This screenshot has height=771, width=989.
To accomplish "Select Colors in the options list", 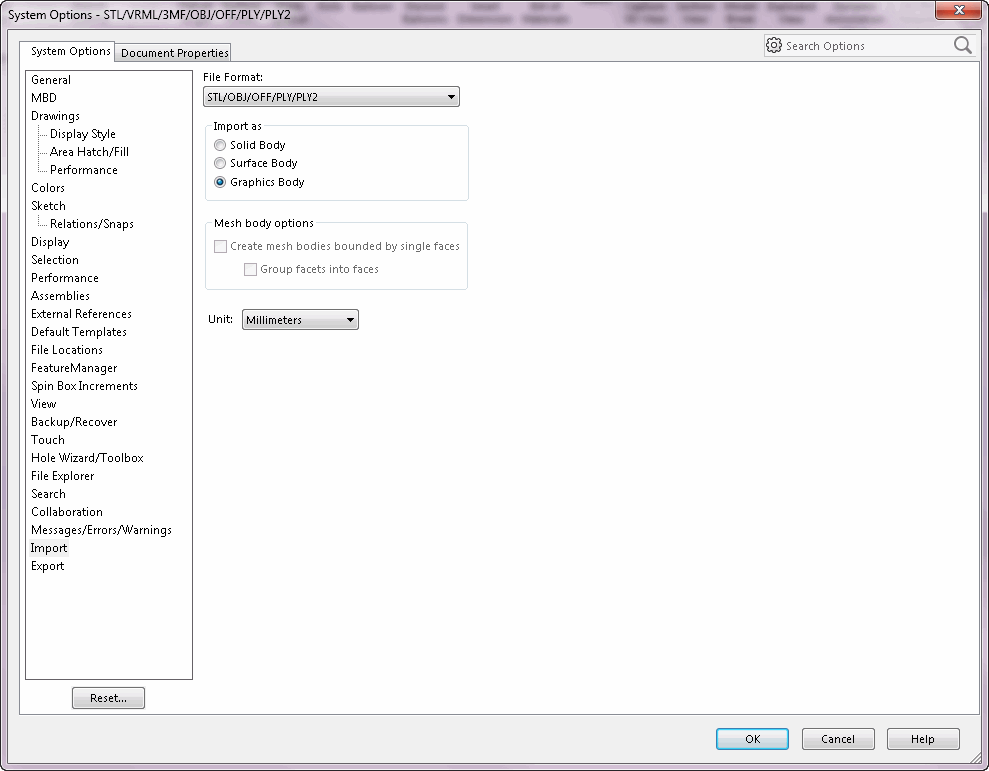I will pos(48,188).
